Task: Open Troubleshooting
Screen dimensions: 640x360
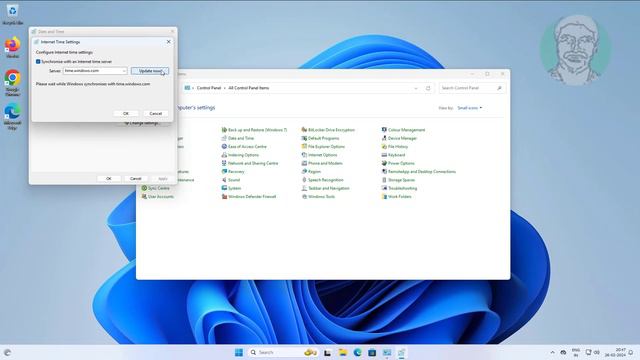Action: (x=399, y=188)
